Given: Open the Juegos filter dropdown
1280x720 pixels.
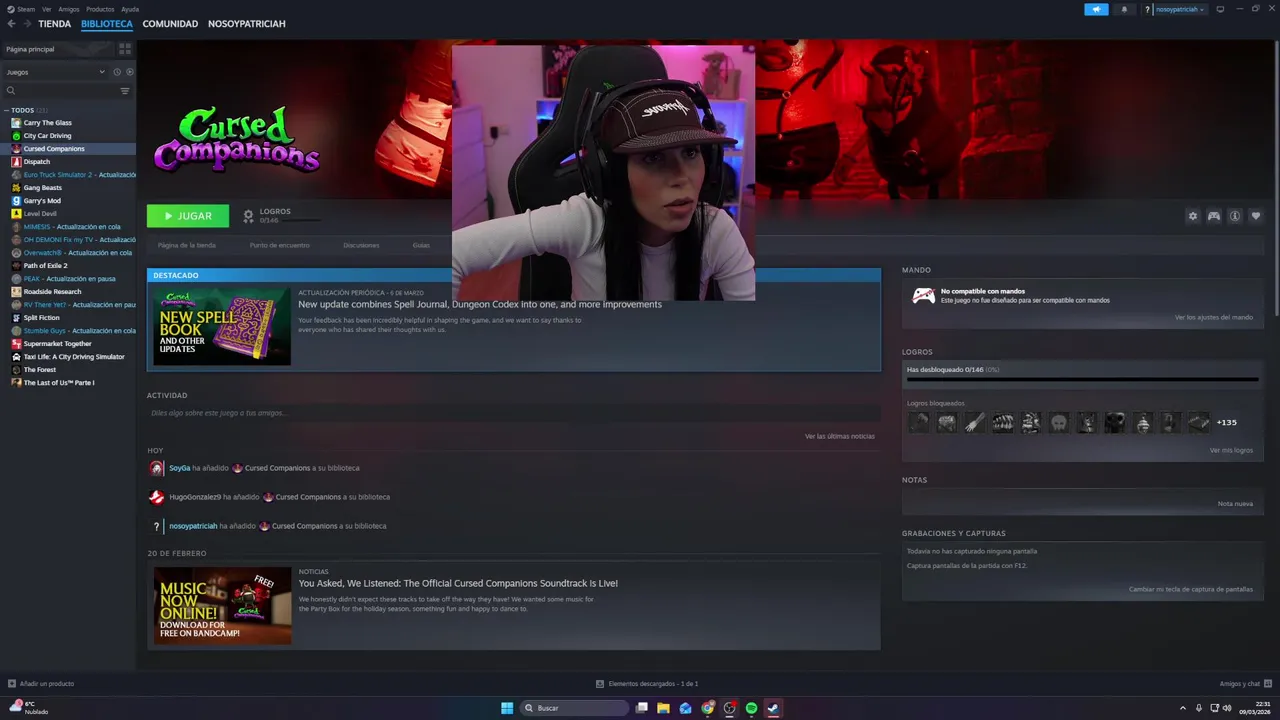Looking at the screenshot, I should click(55, 72).
